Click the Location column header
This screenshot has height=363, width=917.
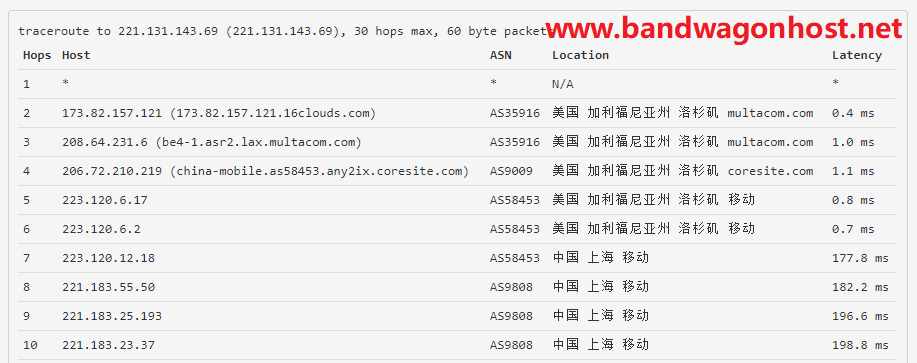pyautogui.click(x=580, y=55)
